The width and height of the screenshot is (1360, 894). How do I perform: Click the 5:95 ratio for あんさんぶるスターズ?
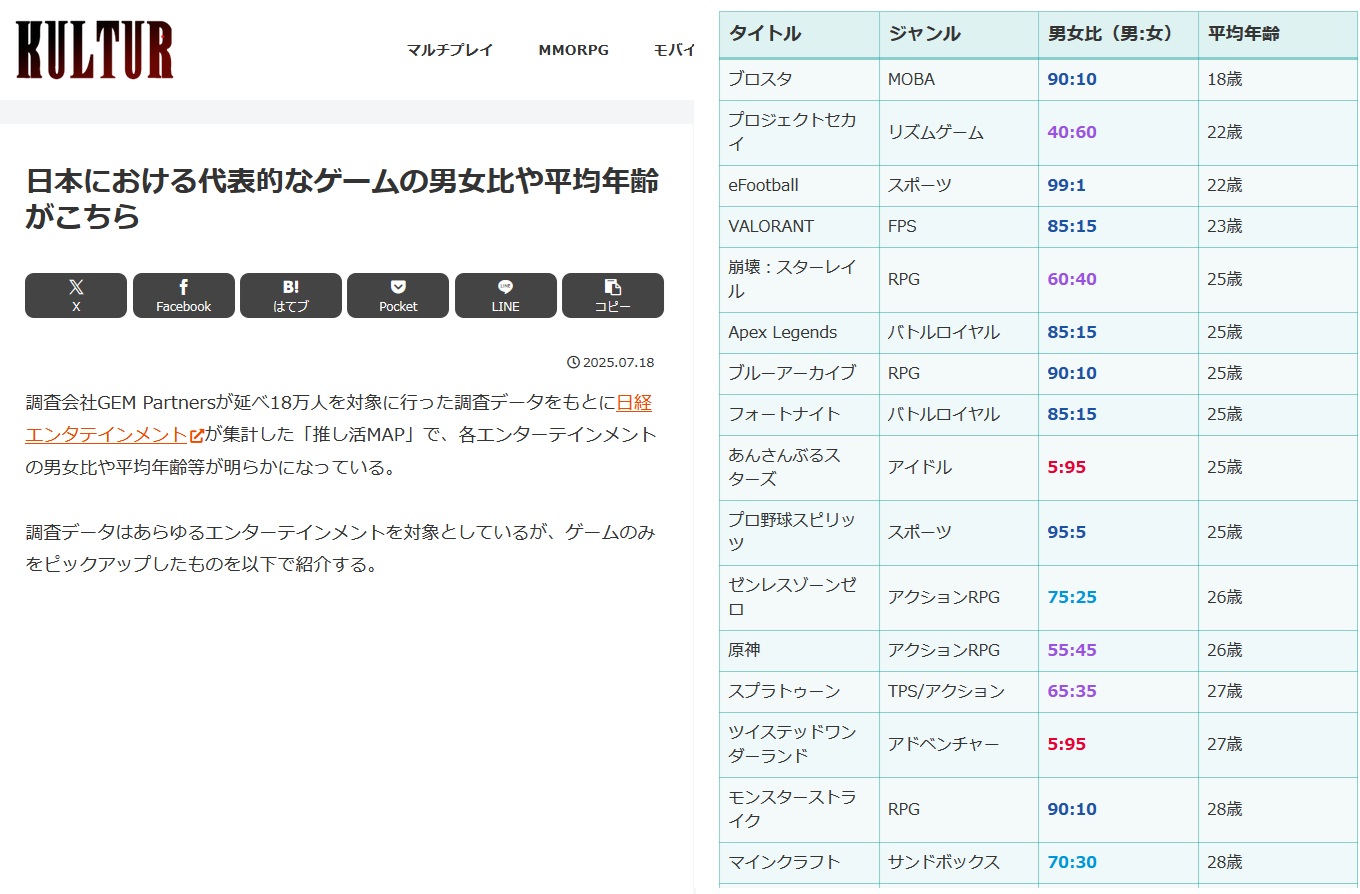pyautogui.click(x=1066, y=467)
